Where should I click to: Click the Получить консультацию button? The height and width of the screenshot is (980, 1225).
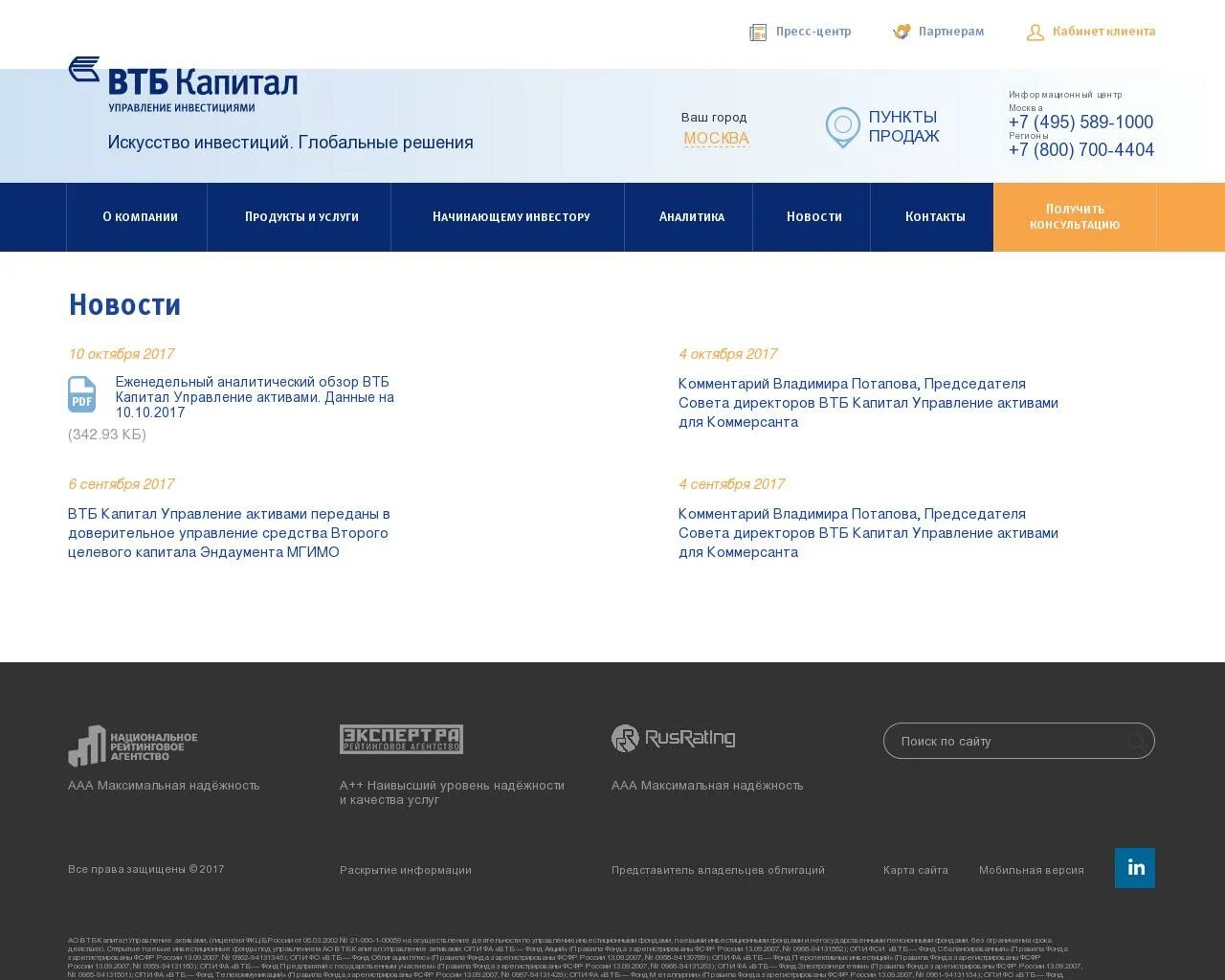(x=1075, y=217)
